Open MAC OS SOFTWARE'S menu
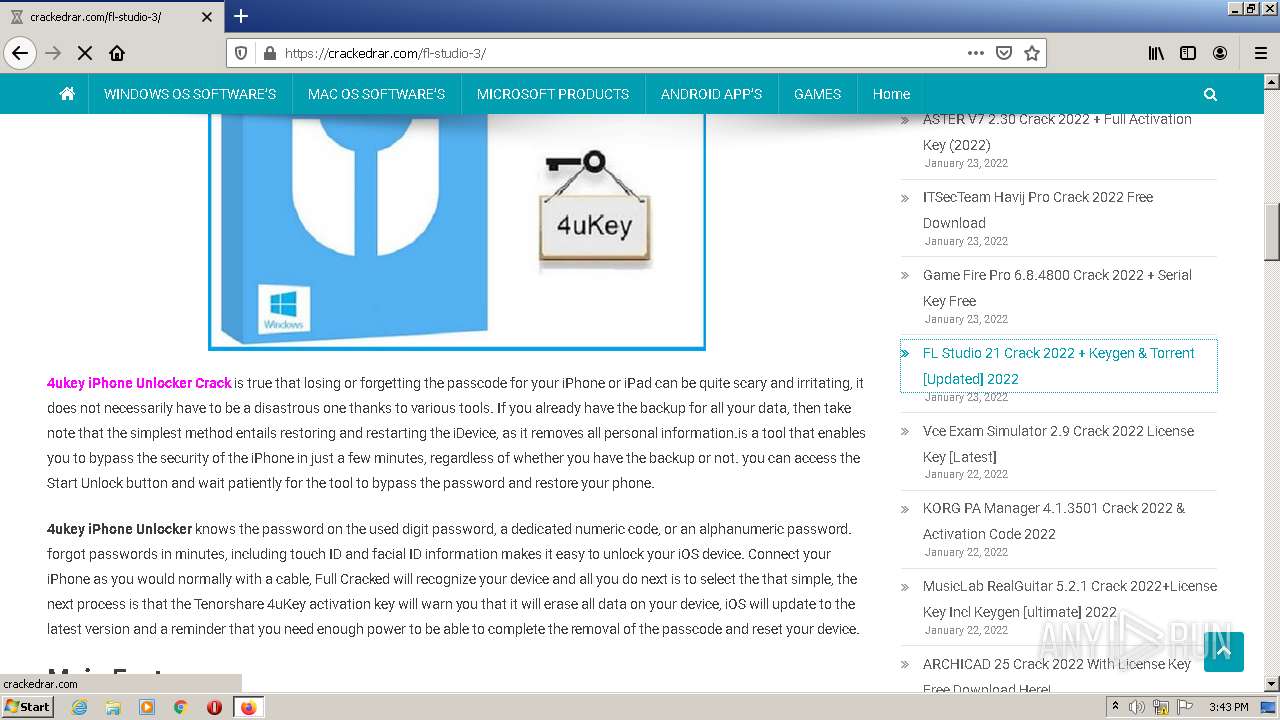This screenshot has width=1280, height=720. pos(376,94)
